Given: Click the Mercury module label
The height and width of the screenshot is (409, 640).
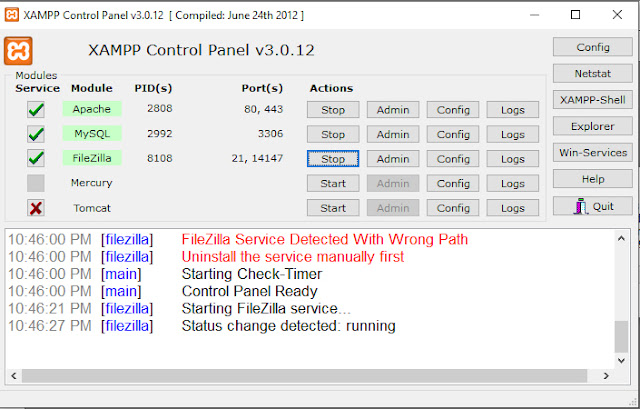Looking at the screenshot, I should coord(91,182).
